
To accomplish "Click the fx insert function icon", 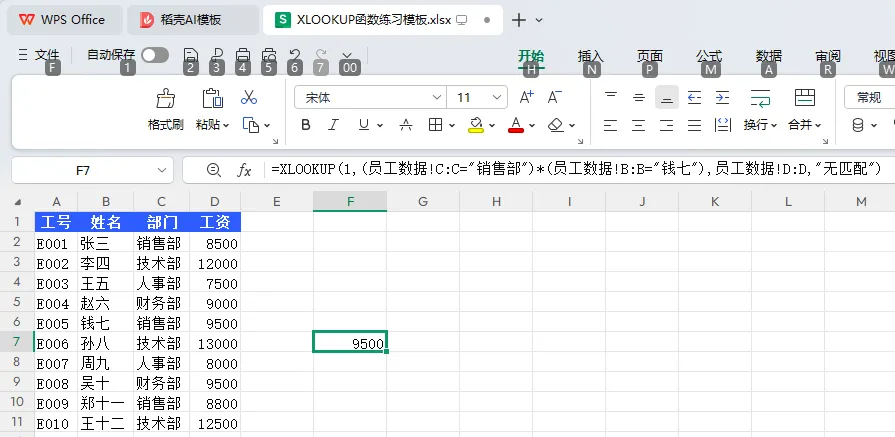I will 244,170.
